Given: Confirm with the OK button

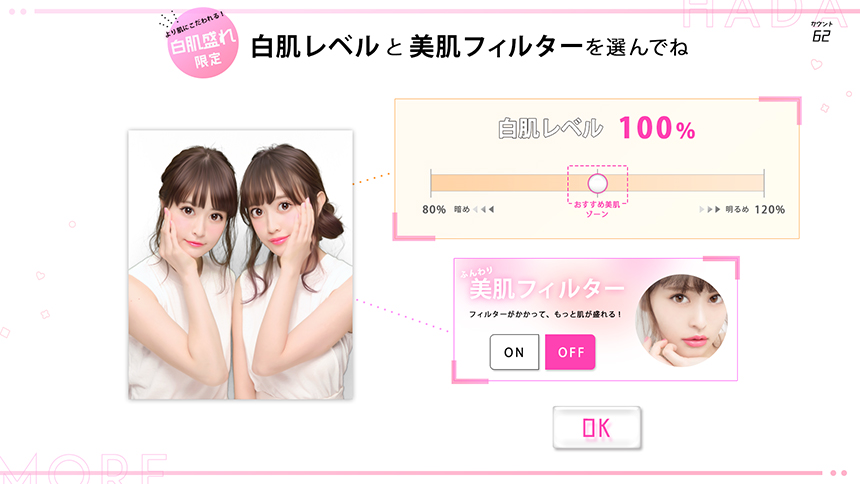Looking at the screenshot, I should (597, 428).
